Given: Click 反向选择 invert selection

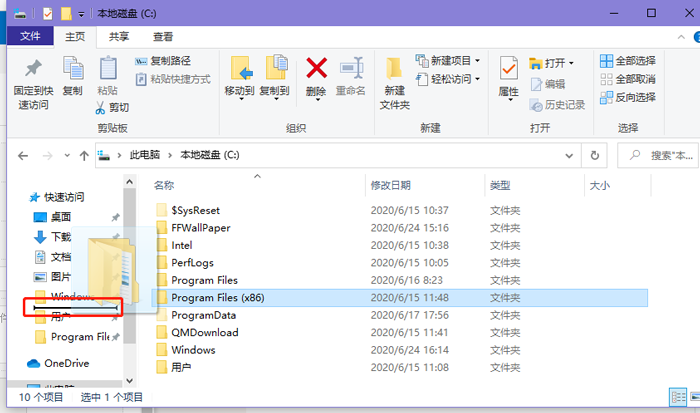Looking at the screenshot, I should (628, 97).
